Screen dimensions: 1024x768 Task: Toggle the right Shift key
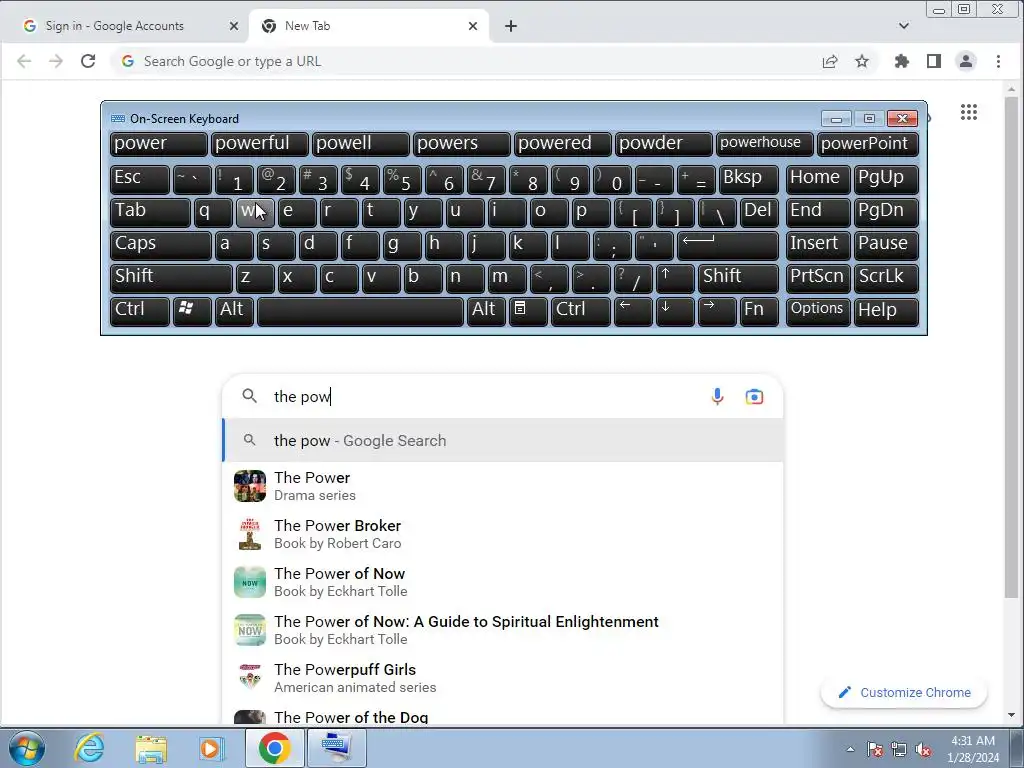tap(738, 278)
